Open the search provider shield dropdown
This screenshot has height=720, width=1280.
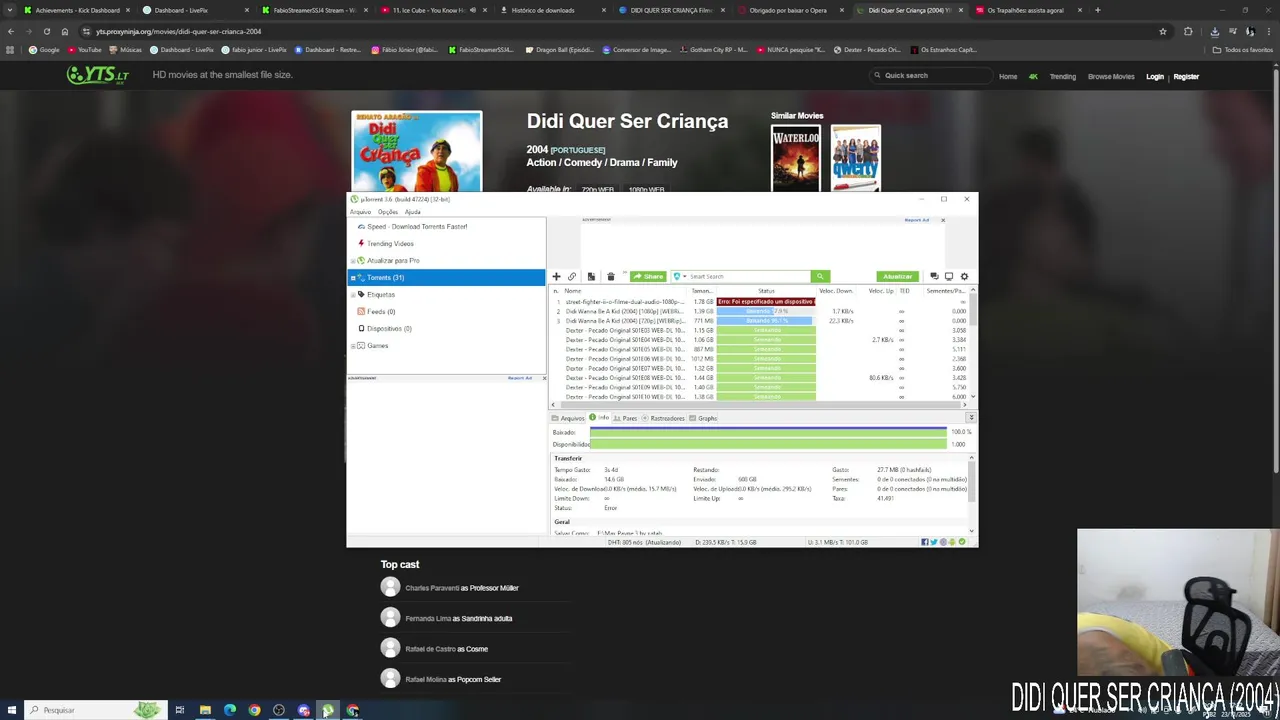679,276
